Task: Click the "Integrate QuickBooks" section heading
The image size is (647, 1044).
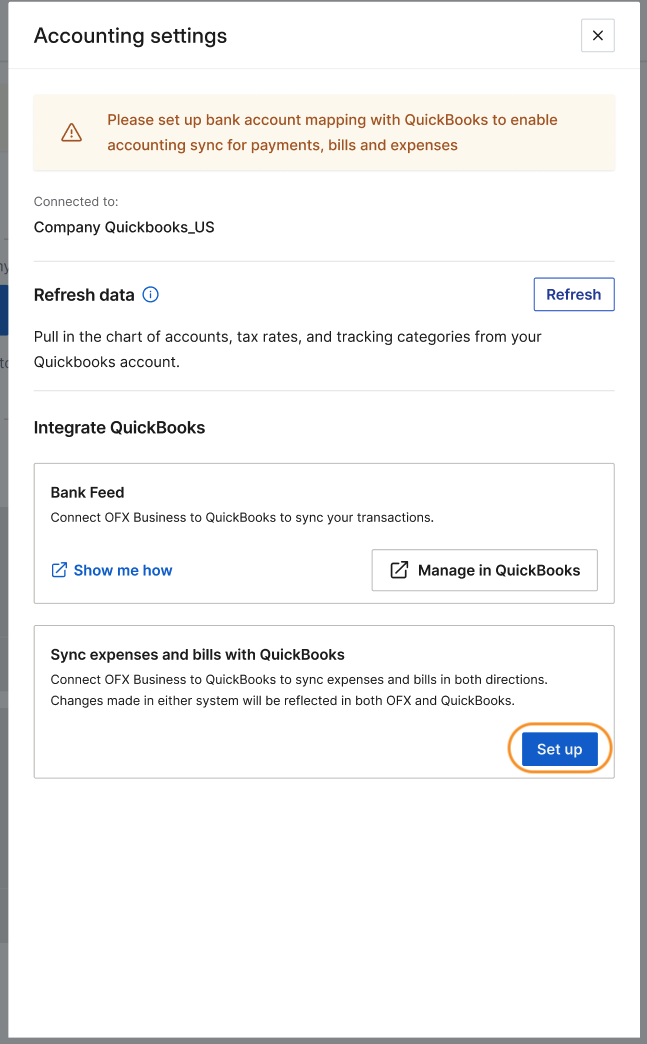Action: (x=119, y=428)
